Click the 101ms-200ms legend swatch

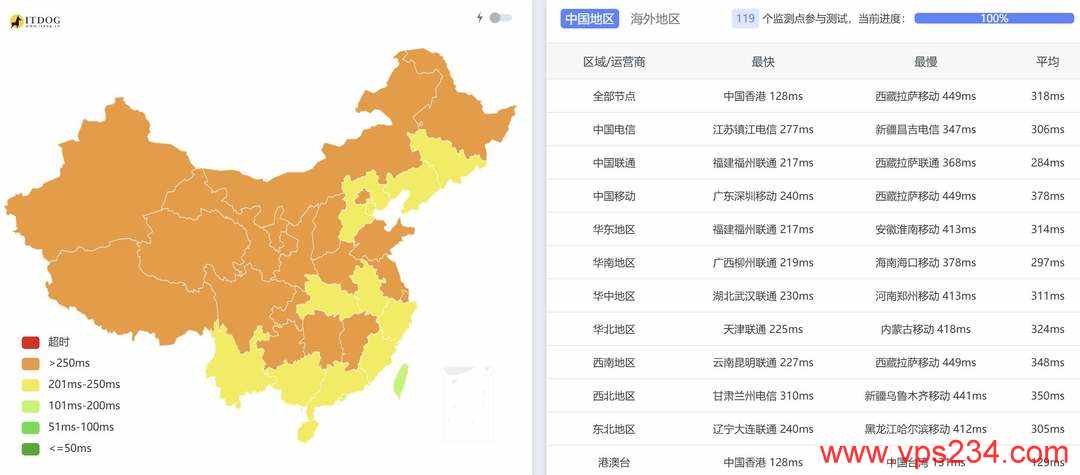pyautogui.click(x=31, y=405)
